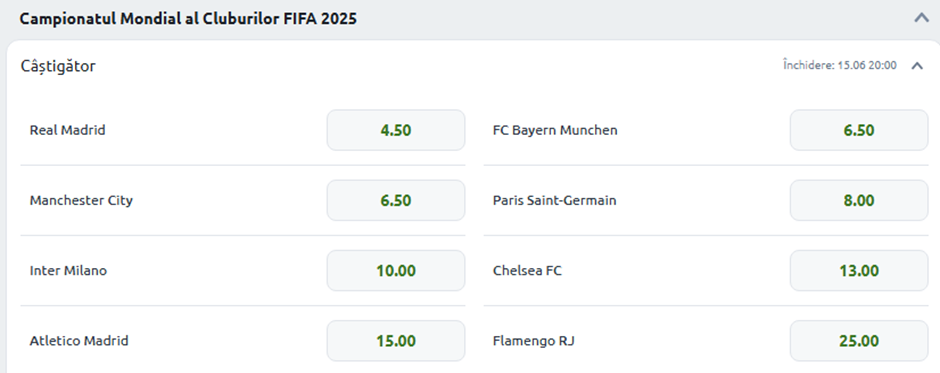This screenshot has width=940, height=373.
Task: Select Flamengo RJ odds 25.00
Action: pyautogui.click(x=858, y=341)
